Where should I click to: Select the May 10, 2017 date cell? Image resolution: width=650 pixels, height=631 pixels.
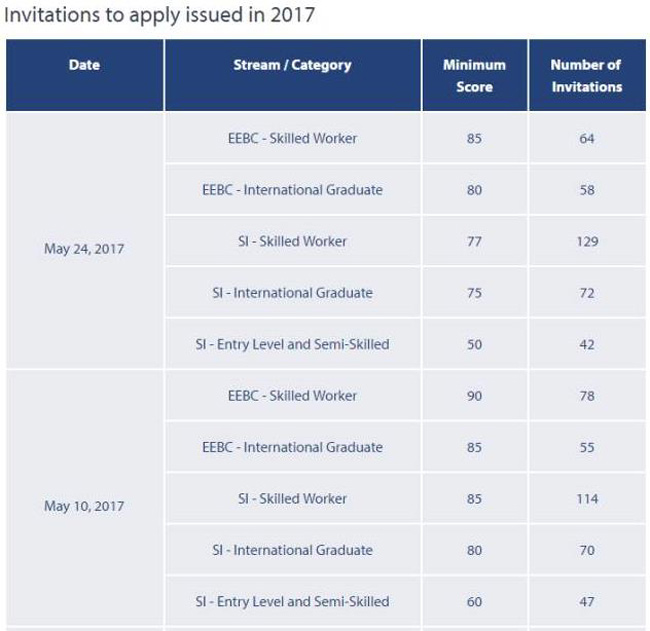(84, 506)
